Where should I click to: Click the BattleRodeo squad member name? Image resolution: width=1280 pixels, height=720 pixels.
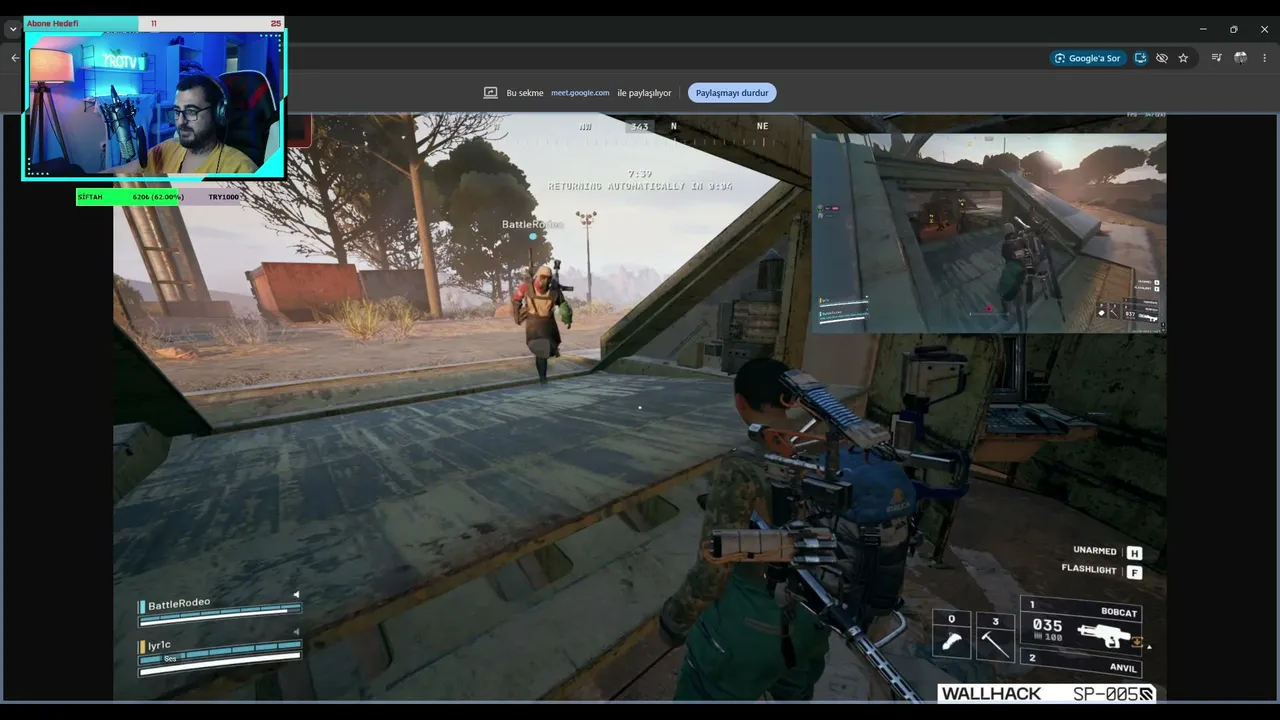(179, 604)
